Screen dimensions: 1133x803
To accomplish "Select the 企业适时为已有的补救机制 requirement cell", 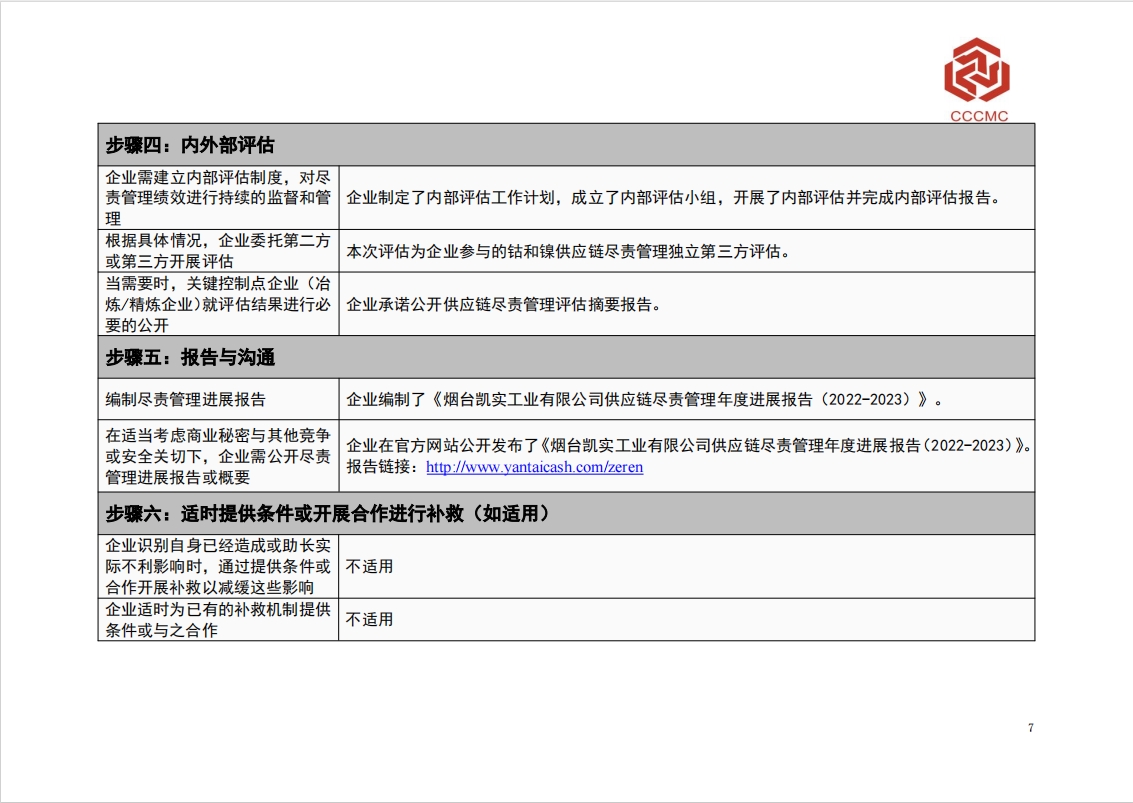I will (x=218, y=619).
